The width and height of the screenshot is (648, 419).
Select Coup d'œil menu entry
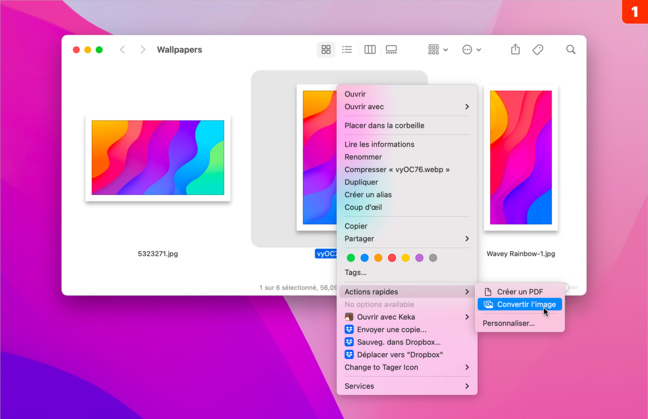click(407, 207)
